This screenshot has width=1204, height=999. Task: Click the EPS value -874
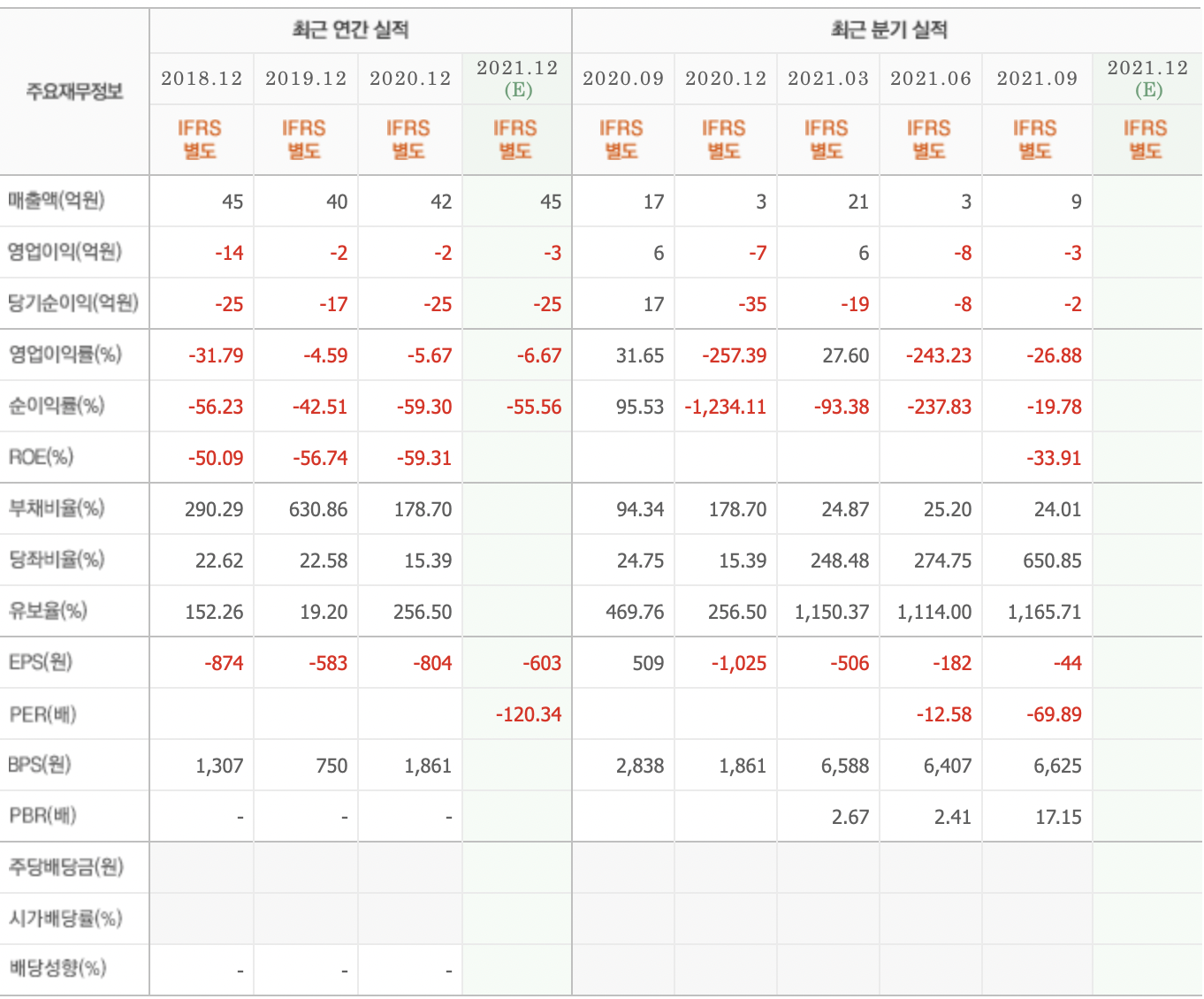(224, 663)
